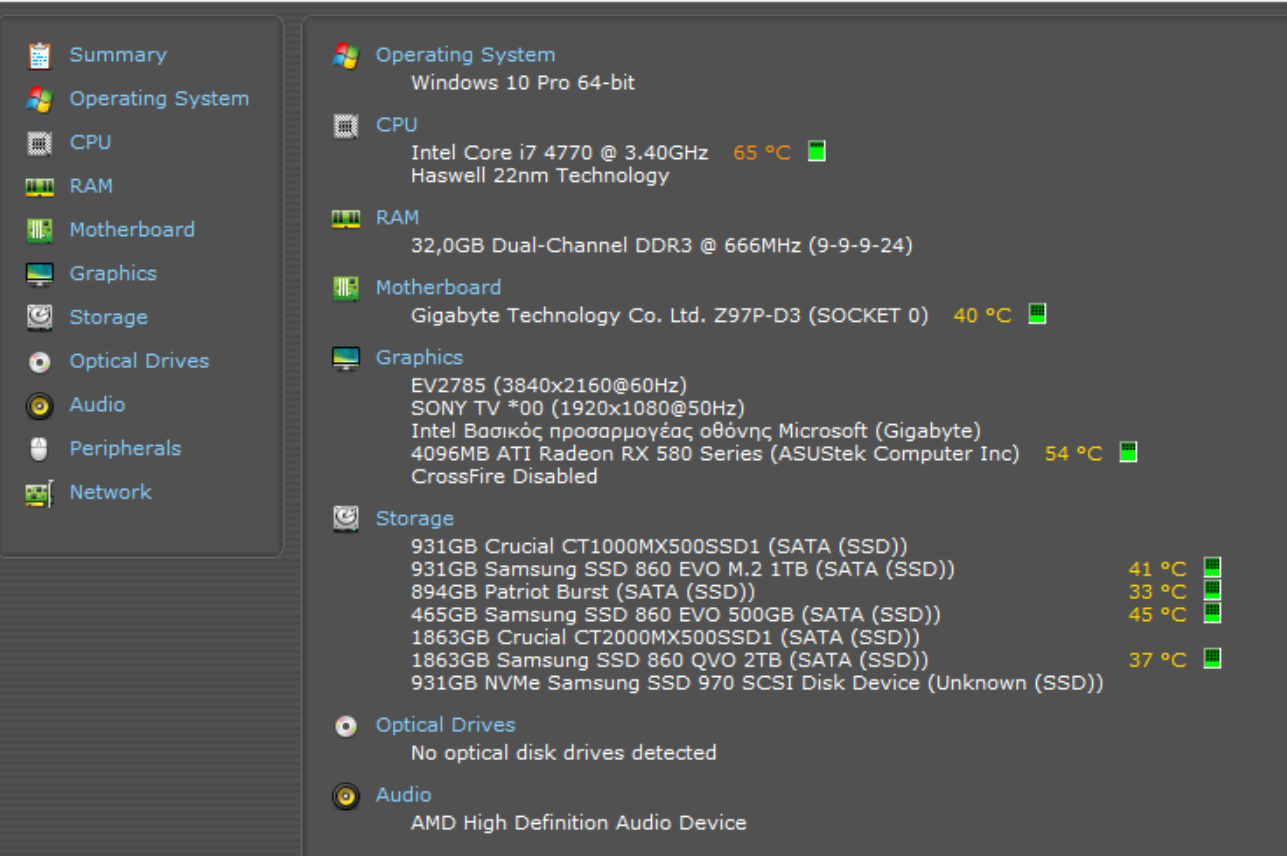Click the 894GB Patriot Burst drive line
Image resolution: width=1287 pixels, height=856 pixels.
pyautogui.click(x=583, y=592)
